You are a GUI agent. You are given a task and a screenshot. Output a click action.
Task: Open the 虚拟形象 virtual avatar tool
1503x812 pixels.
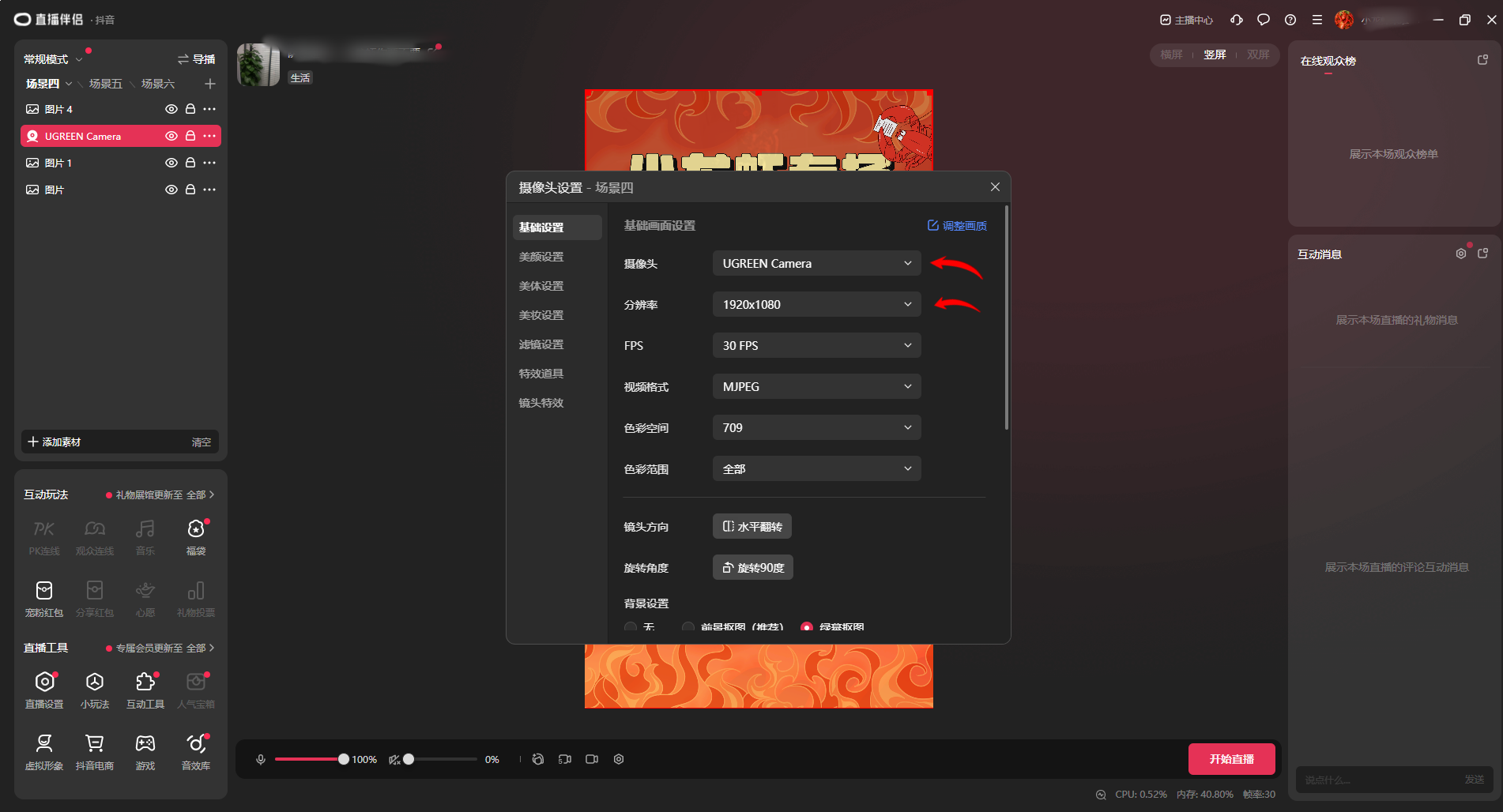(44, 751)
